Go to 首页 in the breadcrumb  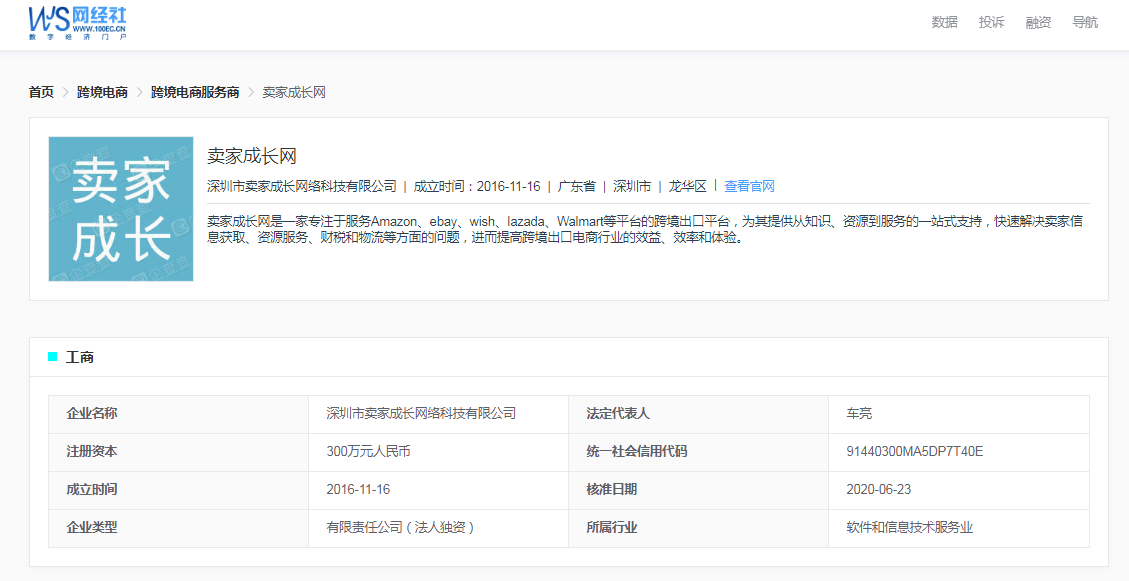pyautogui.click(x=41, y=92)
